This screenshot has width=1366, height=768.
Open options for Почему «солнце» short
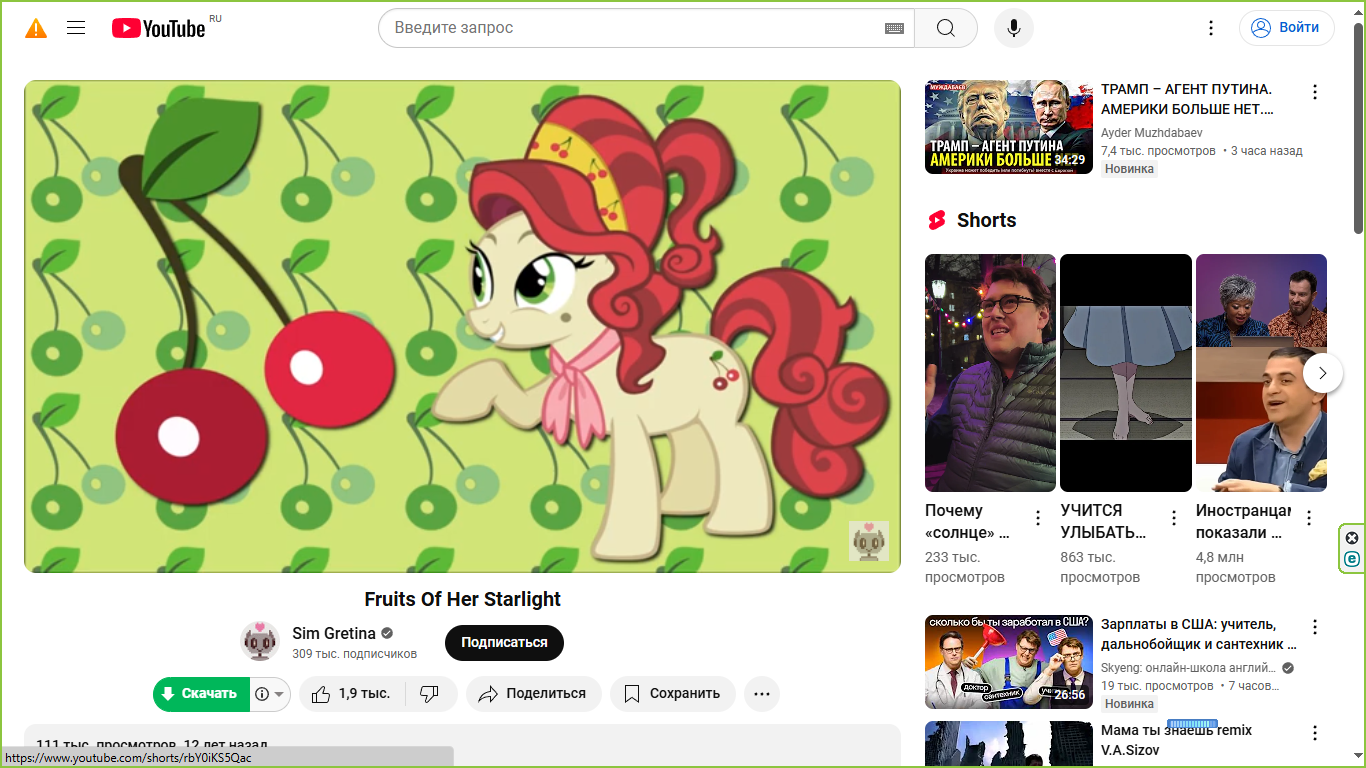(1038, 518)
